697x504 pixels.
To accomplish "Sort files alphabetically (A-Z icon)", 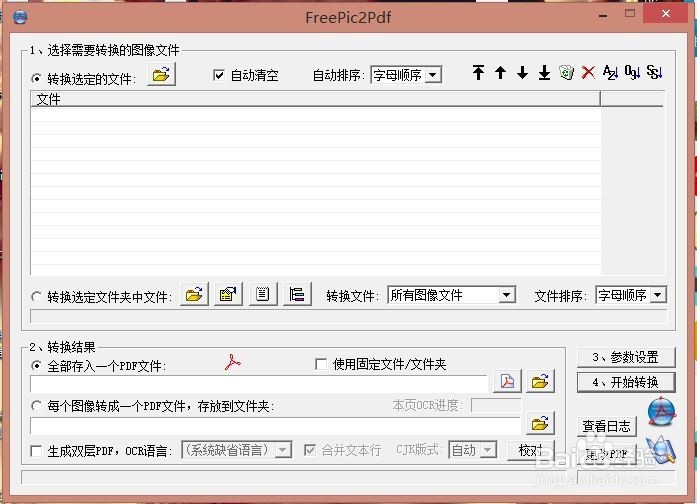I will (610, 72).
